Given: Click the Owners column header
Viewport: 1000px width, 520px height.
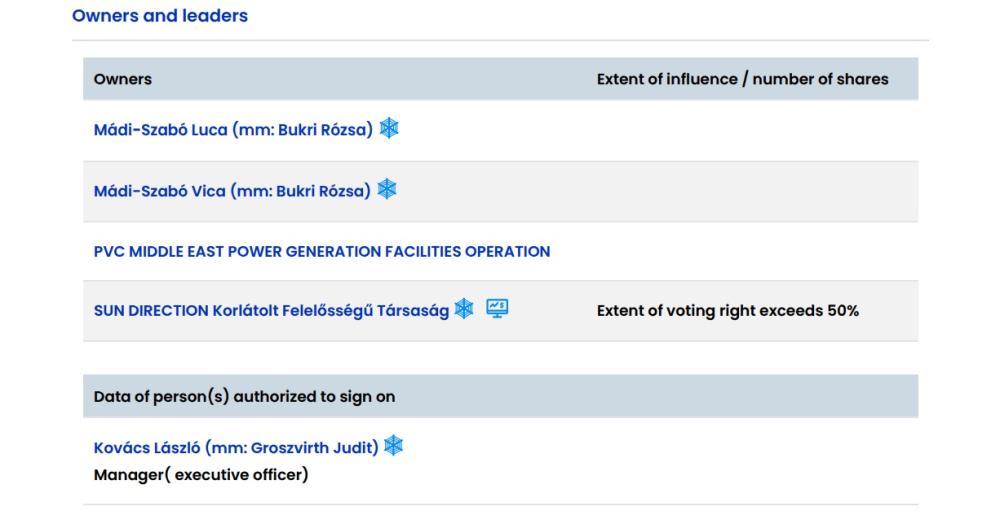Looking at the screenshot, I should pos(122,79).
